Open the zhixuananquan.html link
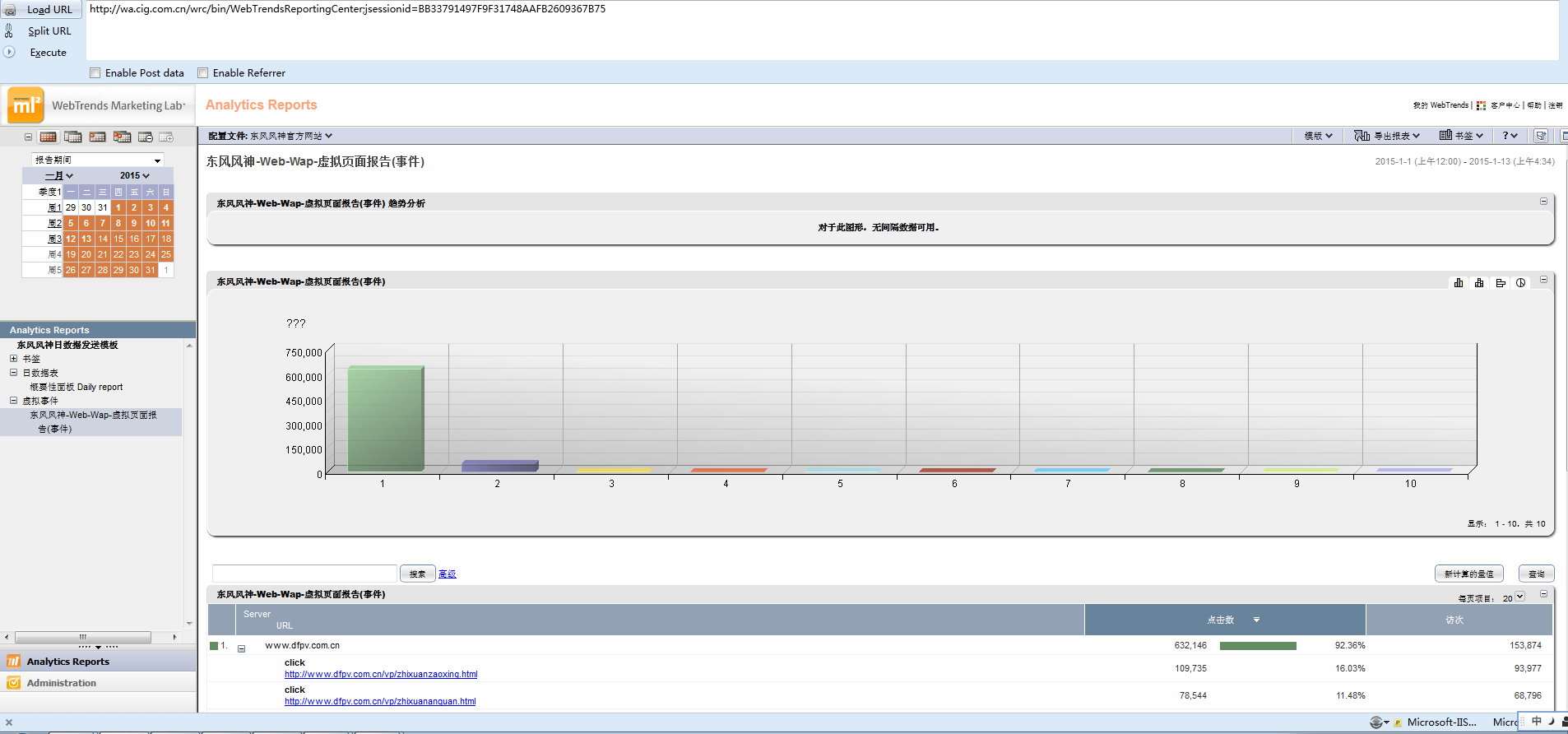Screen dimensions: 1568x734 click(x=380, y=701)
